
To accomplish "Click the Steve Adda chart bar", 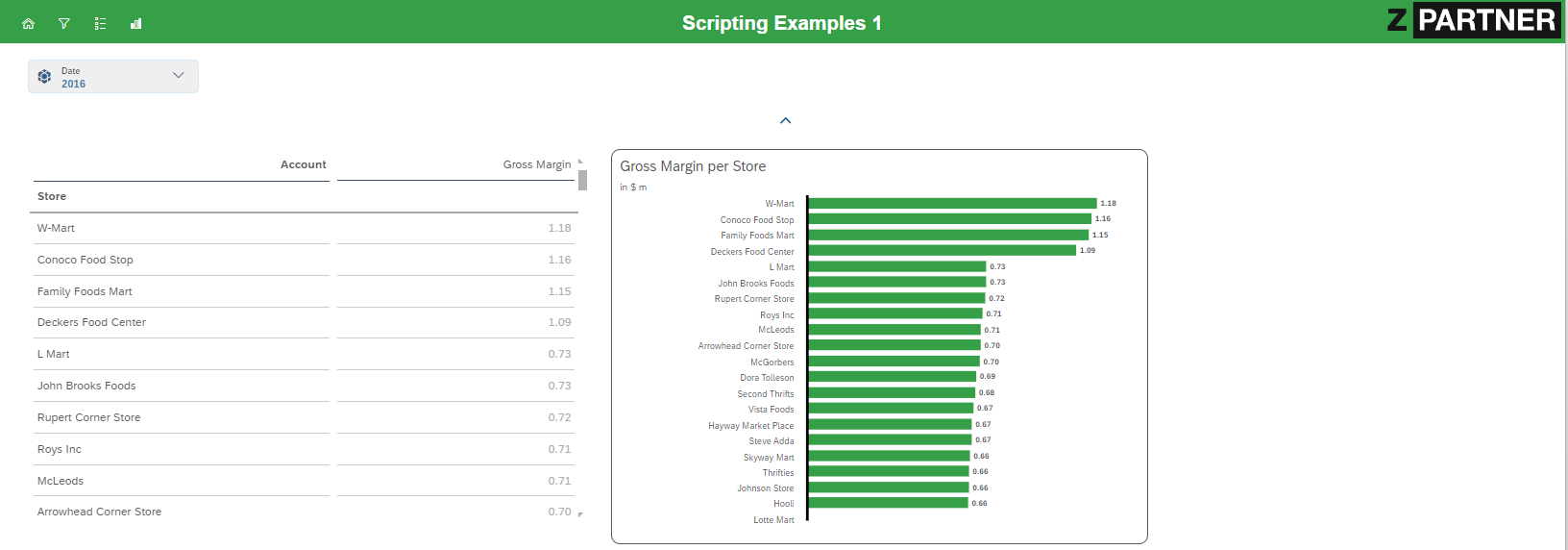I will [890, 439].
